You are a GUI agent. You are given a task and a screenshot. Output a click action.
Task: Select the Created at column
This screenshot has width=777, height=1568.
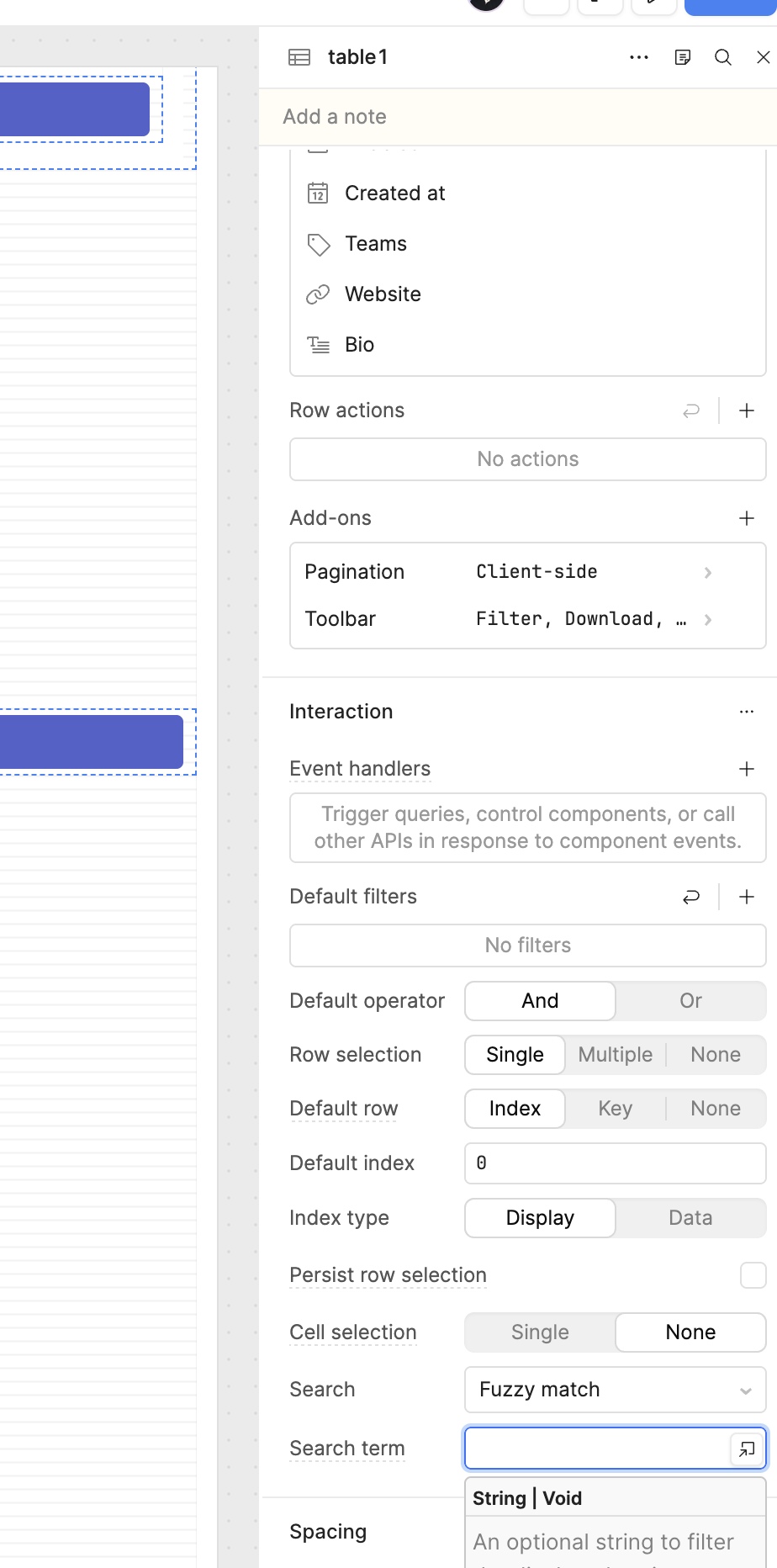tap(394, 193)
